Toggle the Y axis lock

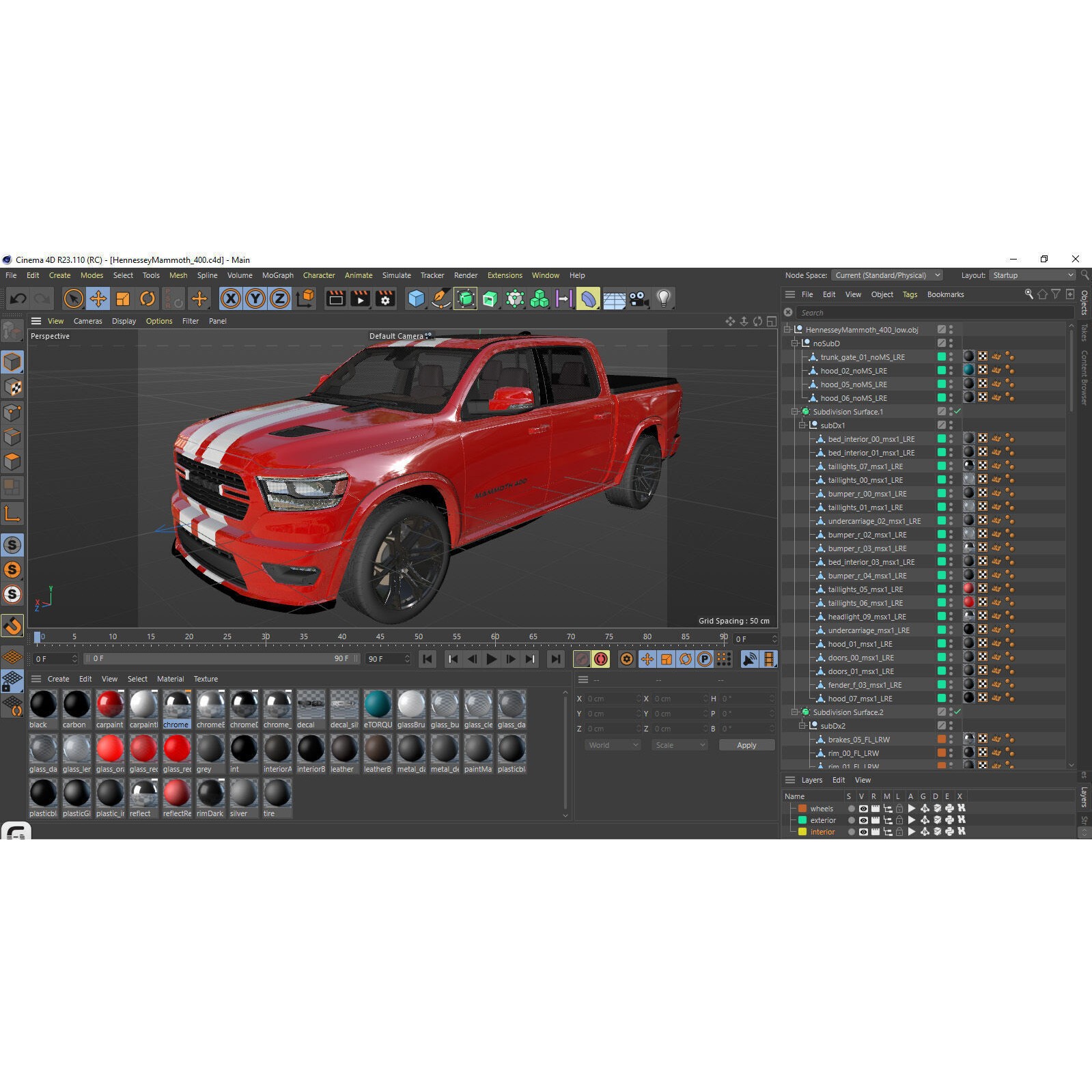pyautogui.click(x=255, y=298)
